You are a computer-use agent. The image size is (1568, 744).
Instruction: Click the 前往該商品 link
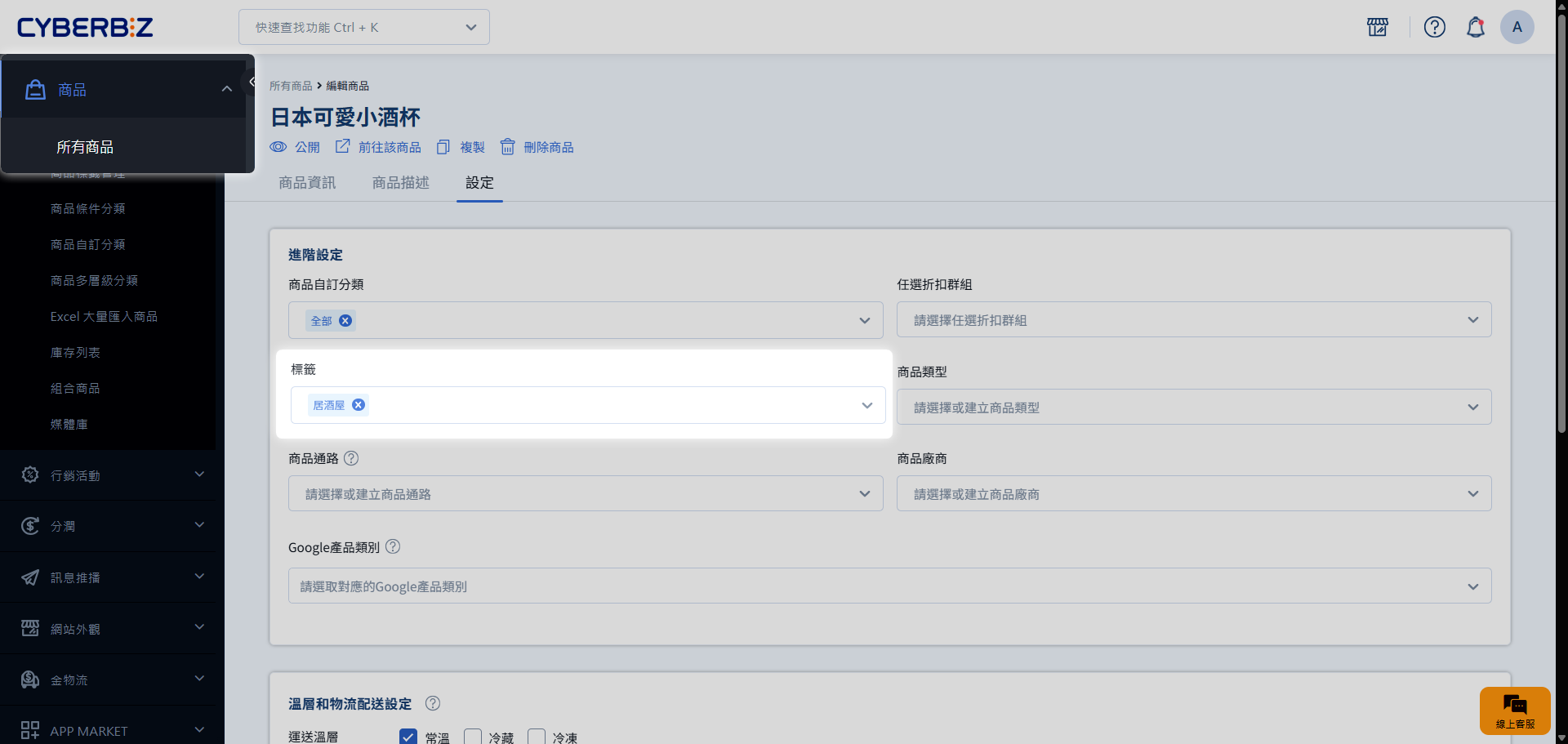(379, 147)
